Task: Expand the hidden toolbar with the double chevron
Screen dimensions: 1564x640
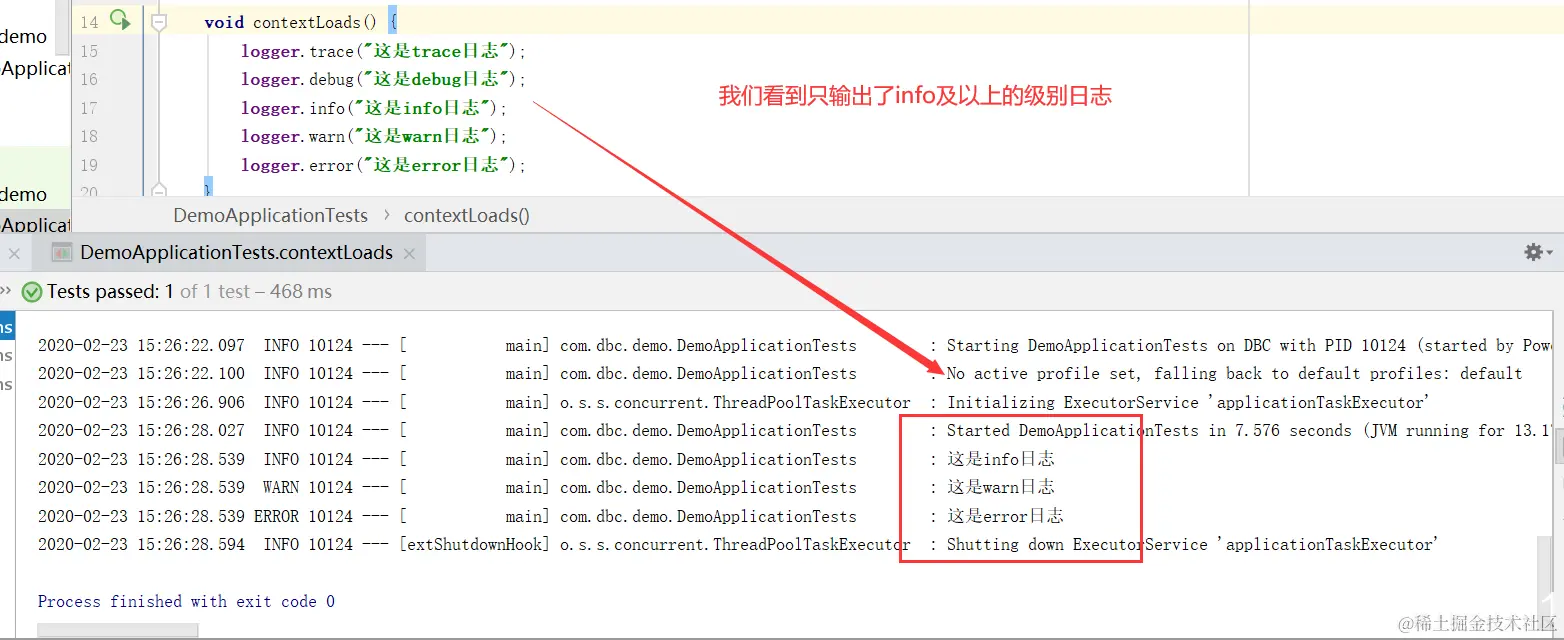Action: 5,291
